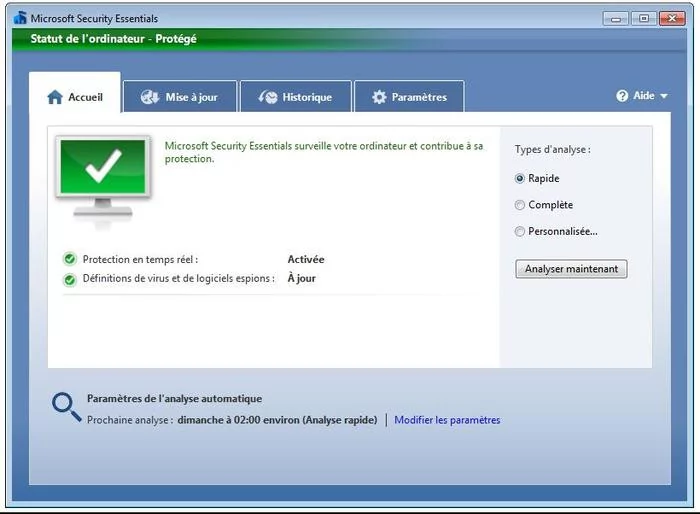Image resolution: width=700 pixels, height=514 pixels.
Task: Switch to the Accueil tab
Action: 75,92
